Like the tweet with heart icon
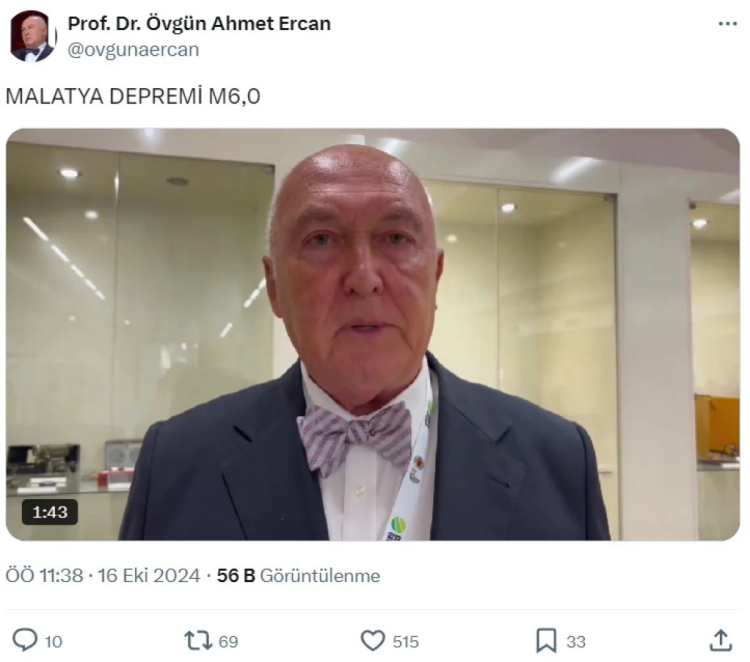The height and width of the screenshot is (662, 750). click(x=373, y=641)
